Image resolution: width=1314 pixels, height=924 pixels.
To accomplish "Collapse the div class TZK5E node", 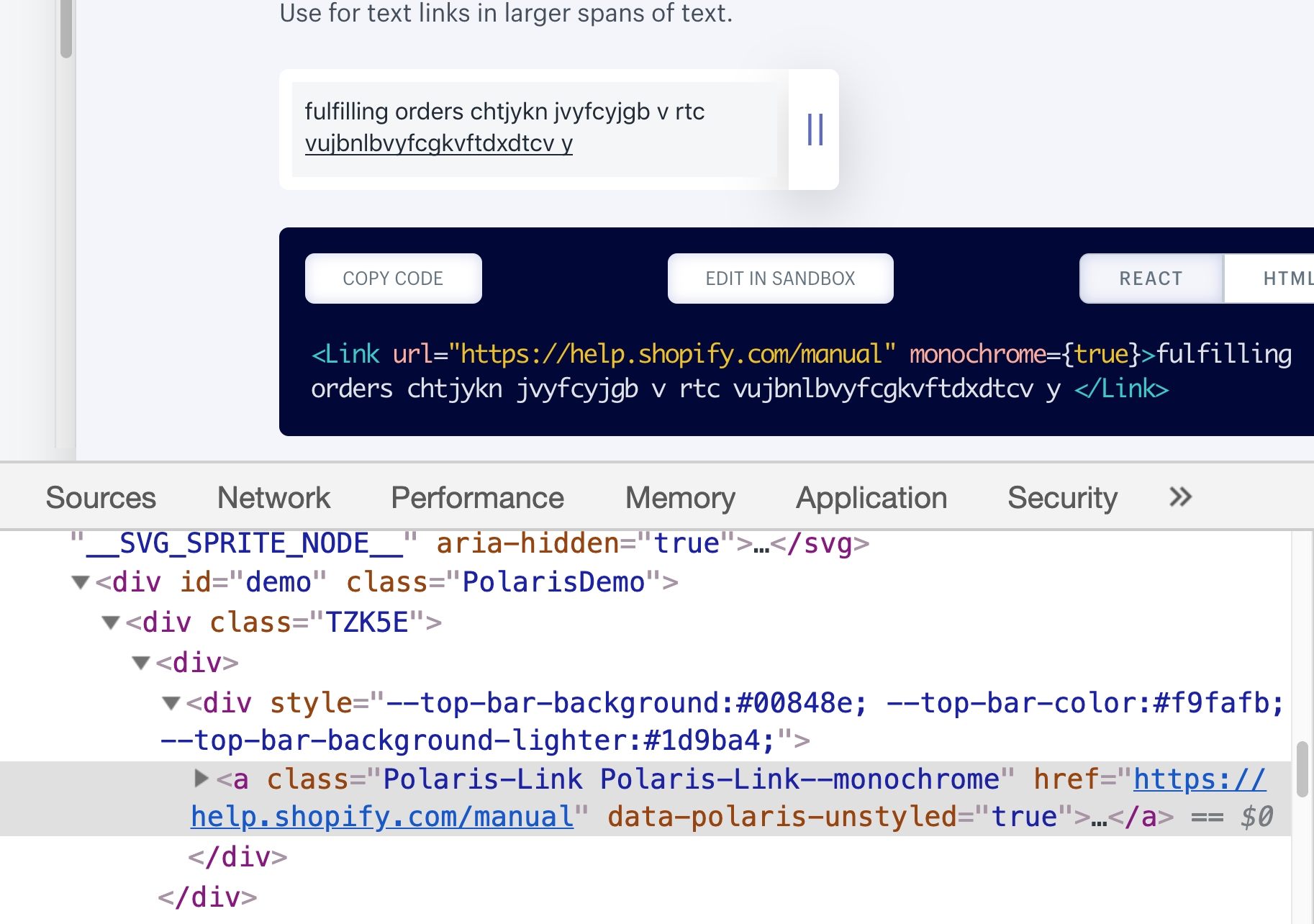I will click(111, 622).
